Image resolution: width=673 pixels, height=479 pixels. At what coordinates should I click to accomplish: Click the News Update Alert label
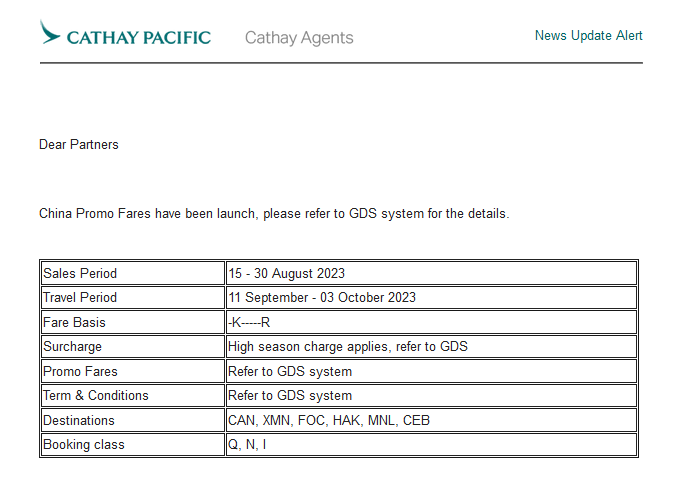588,35
